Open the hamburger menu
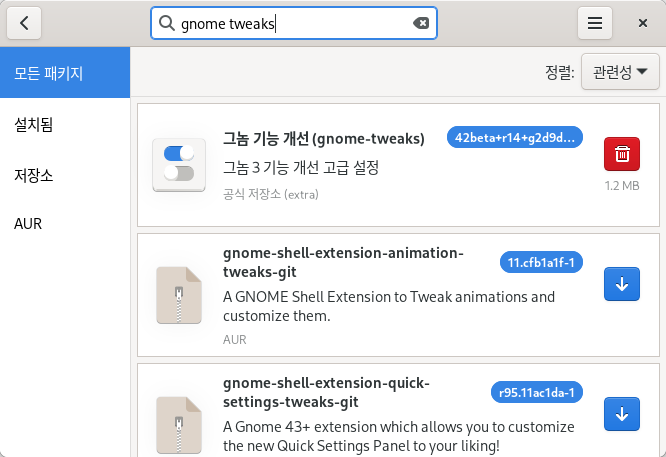Viewport: 666px width, 457px height. [595, 23]
